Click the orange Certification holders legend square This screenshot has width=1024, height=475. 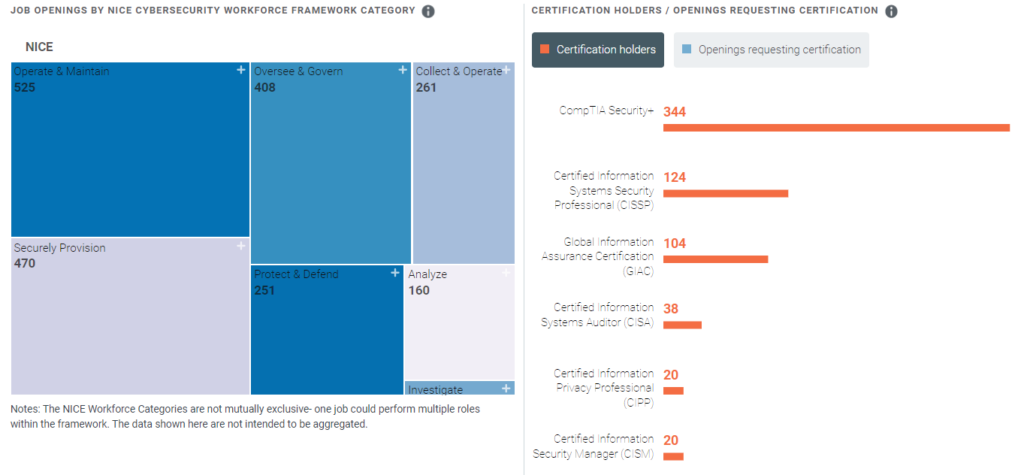click(545, 49)
